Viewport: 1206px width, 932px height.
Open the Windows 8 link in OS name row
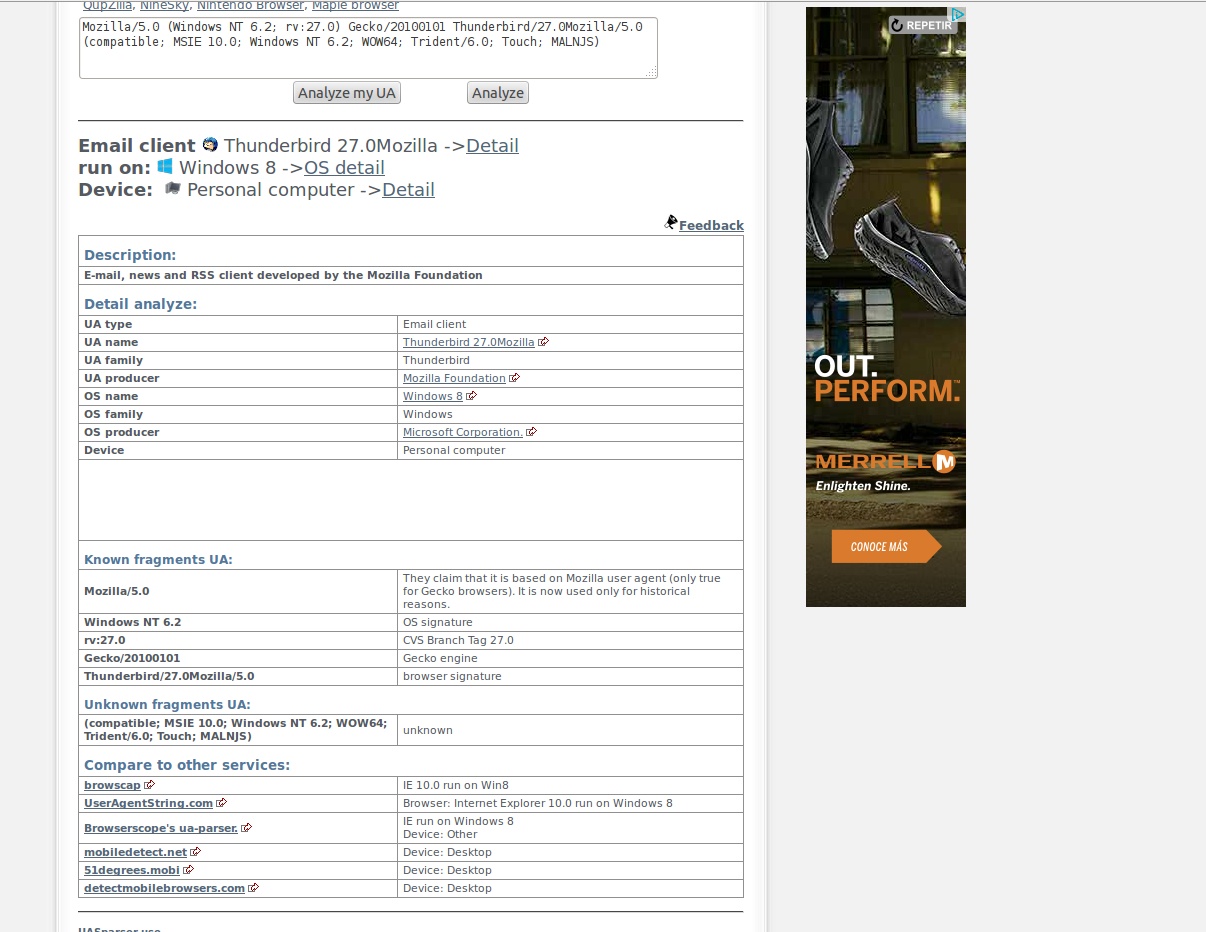point(433,396)
